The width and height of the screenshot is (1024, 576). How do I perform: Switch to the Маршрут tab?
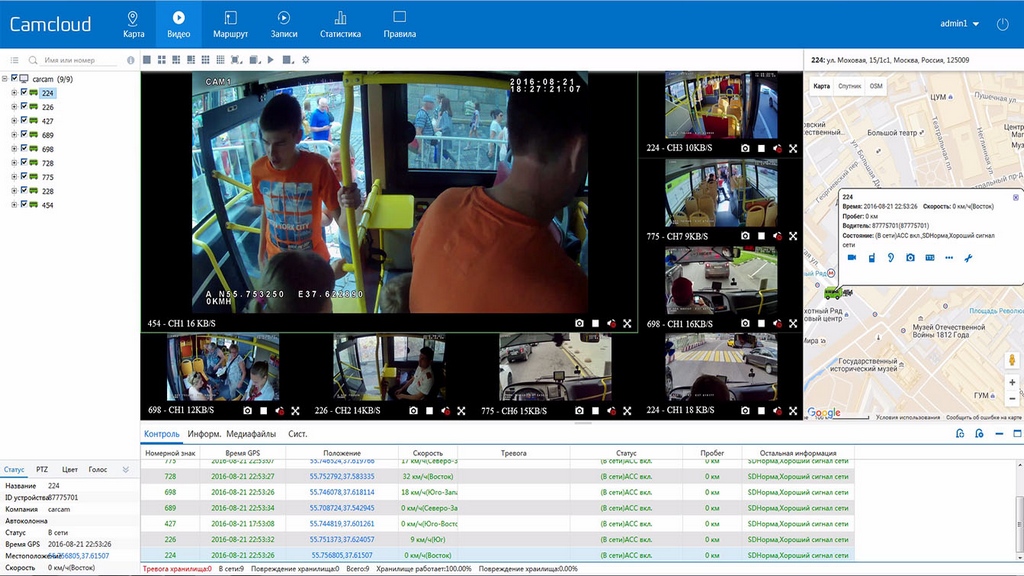click(230, 24)
